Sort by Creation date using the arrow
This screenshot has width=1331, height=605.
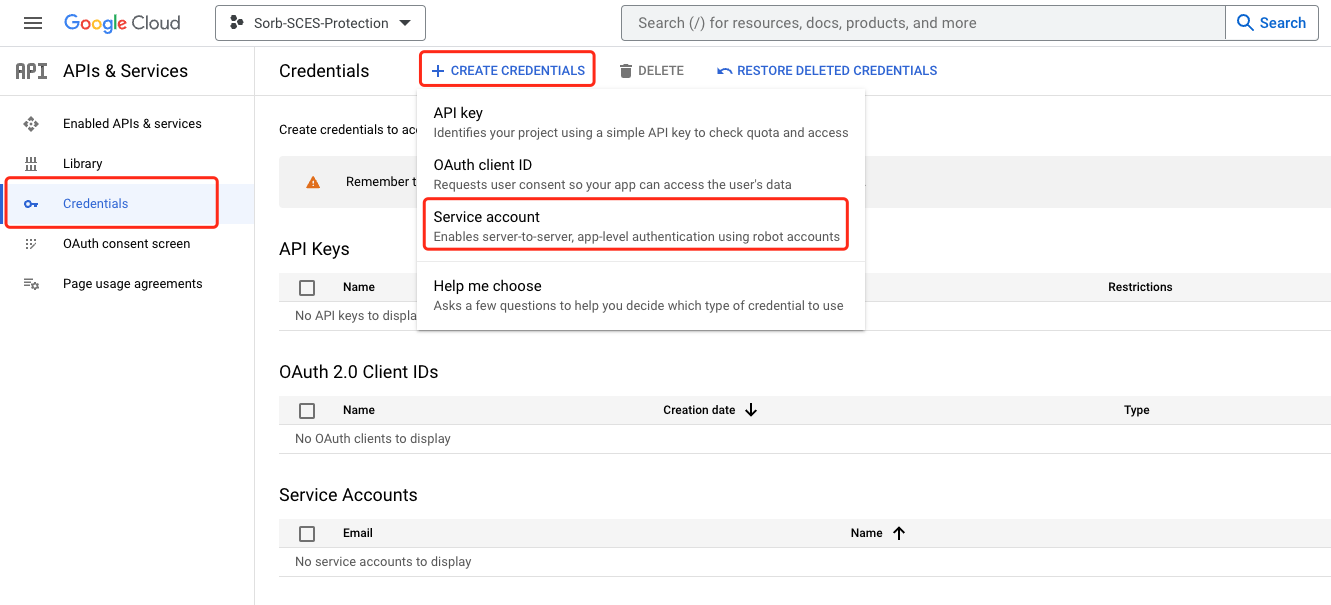click(x=751, y=410)
